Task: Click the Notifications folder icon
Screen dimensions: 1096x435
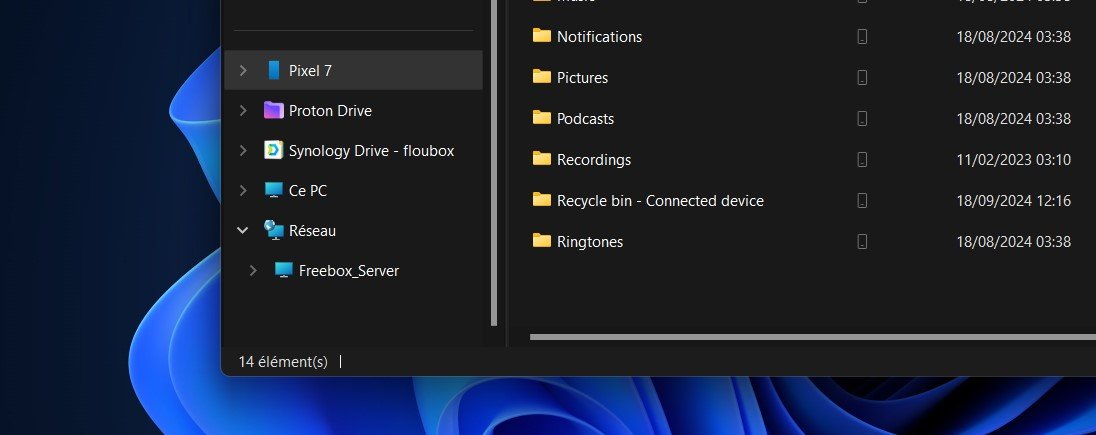Action: [x=542, y=36]
